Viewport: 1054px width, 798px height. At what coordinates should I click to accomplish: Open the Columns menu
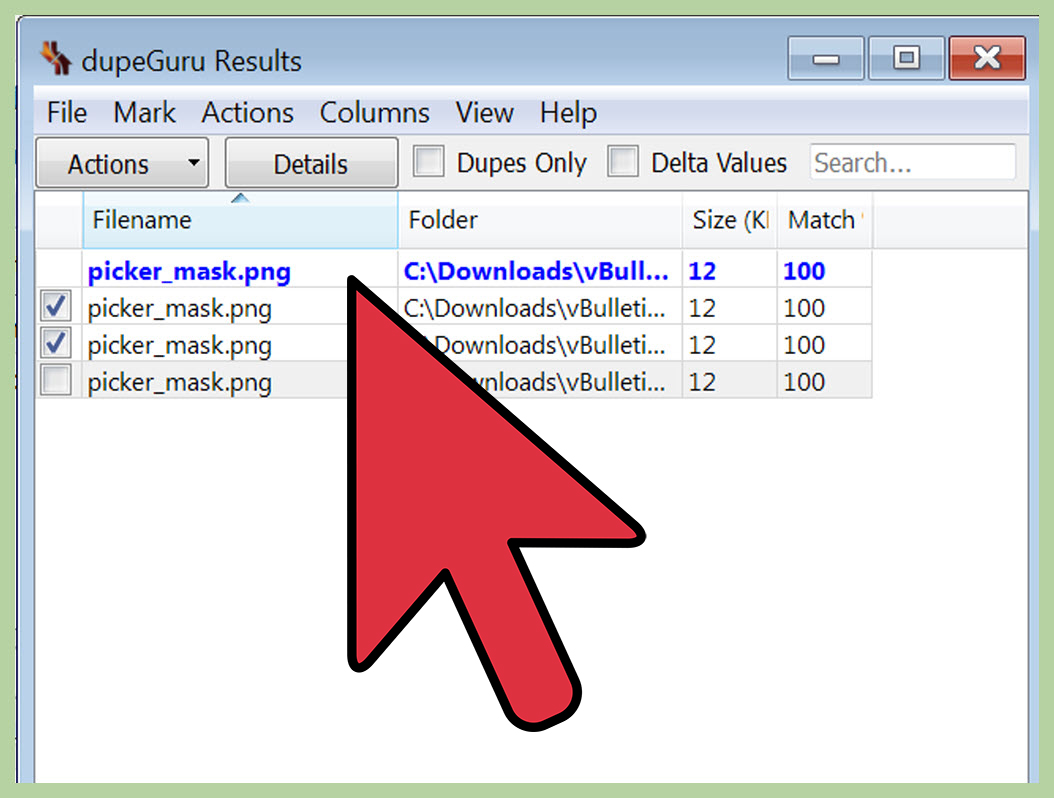pyautogui.click(x=374, y=113)
